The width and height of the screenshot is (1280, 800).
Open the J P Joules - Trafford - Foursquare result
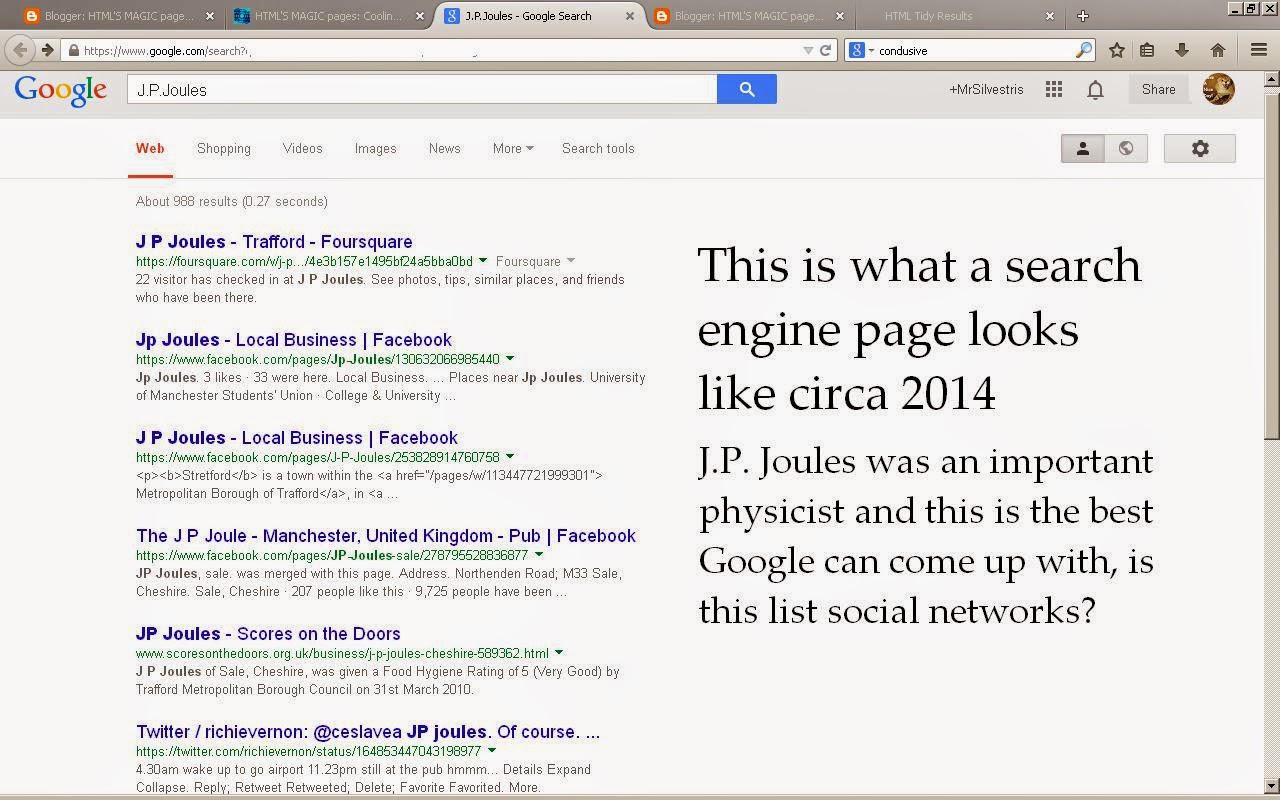tap(274, 242)
